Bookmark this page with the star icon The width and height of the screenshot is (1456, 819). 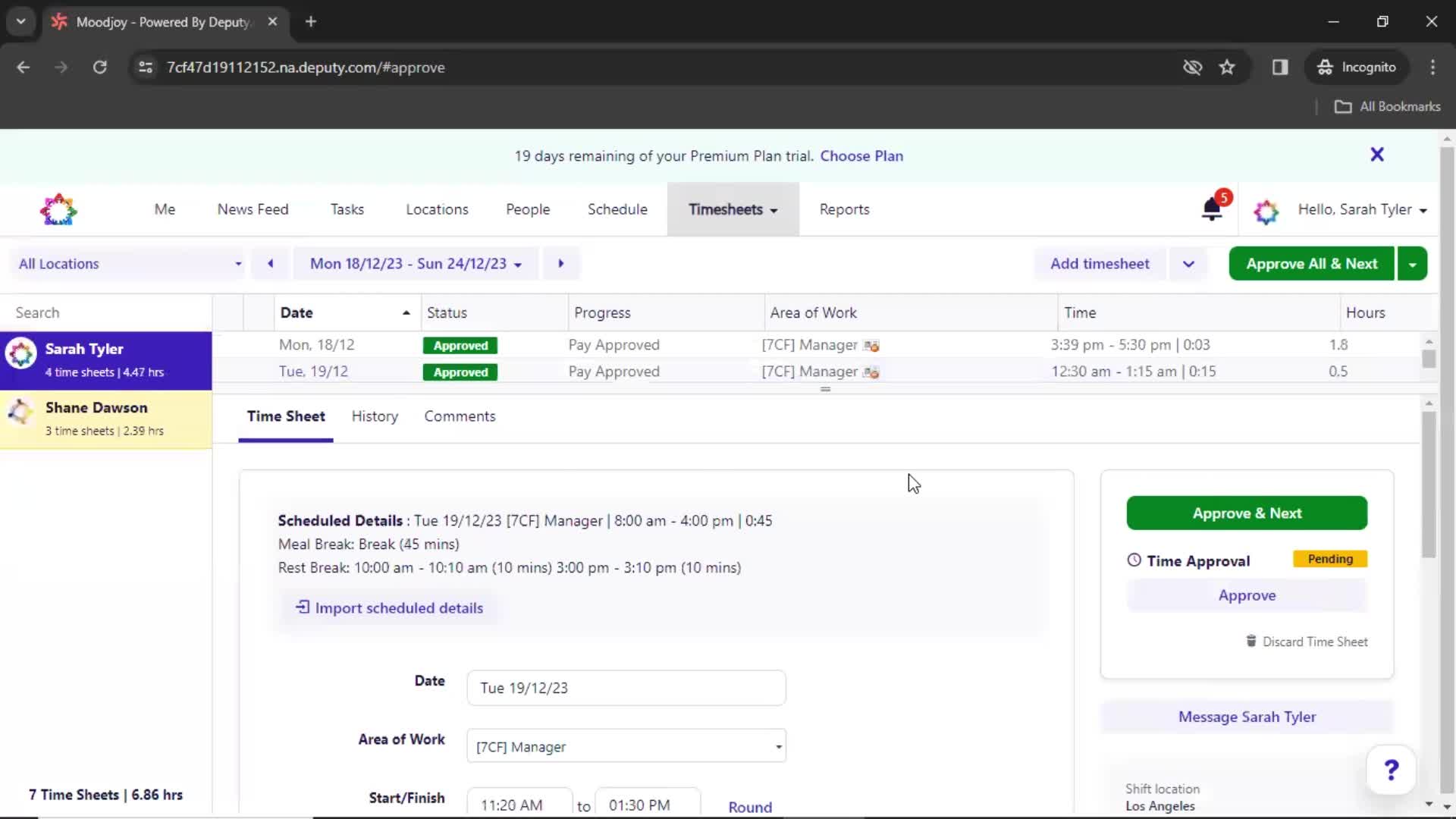pyautogui.click(x=1227, y=67)
